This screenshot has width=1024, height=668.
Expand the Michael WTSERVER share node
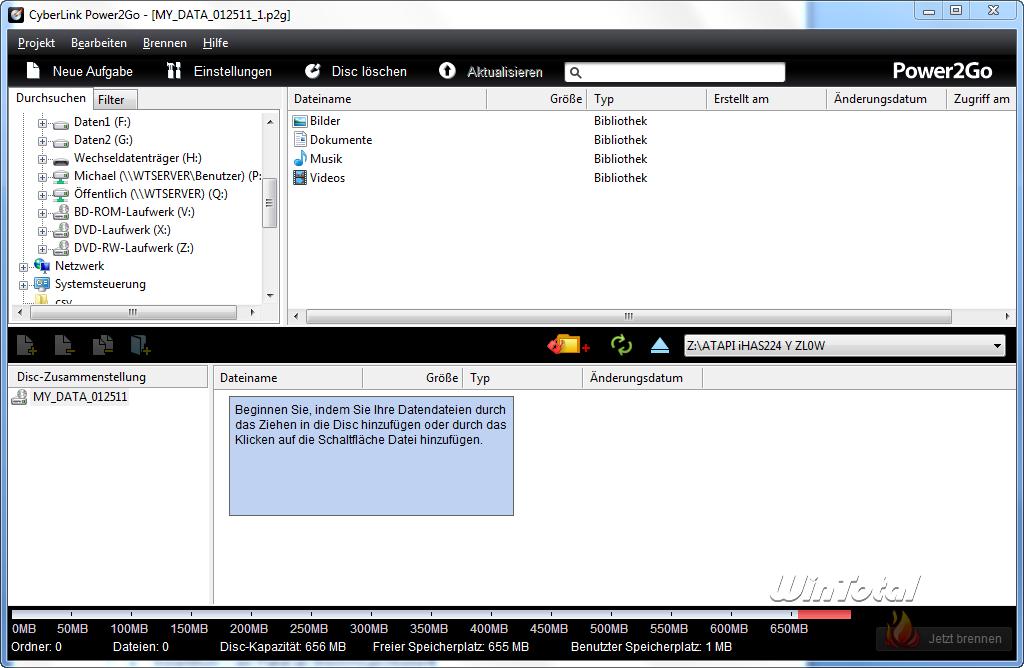[x=42, y=177]
